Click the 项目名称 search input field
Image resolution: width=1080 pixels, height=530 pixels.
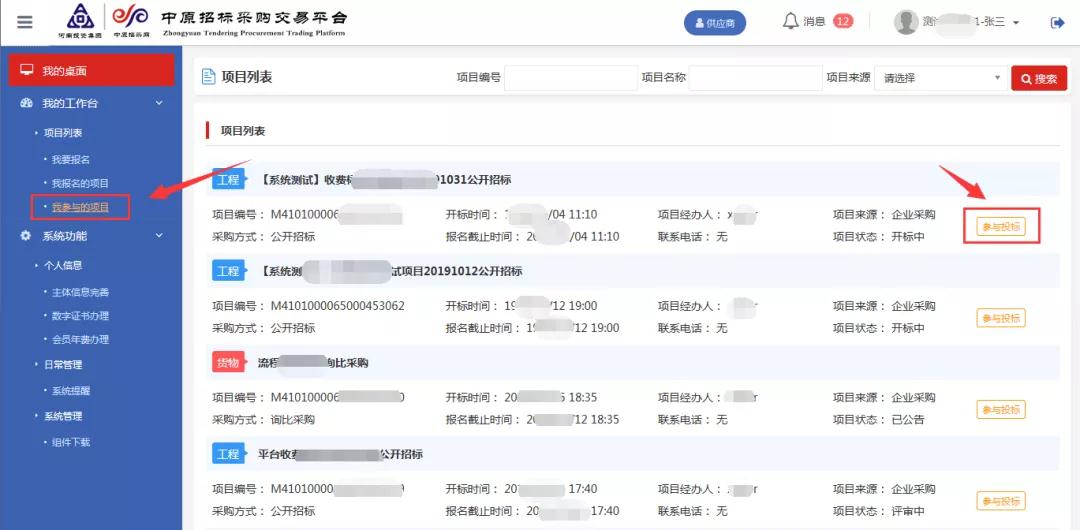click(756, 78)
